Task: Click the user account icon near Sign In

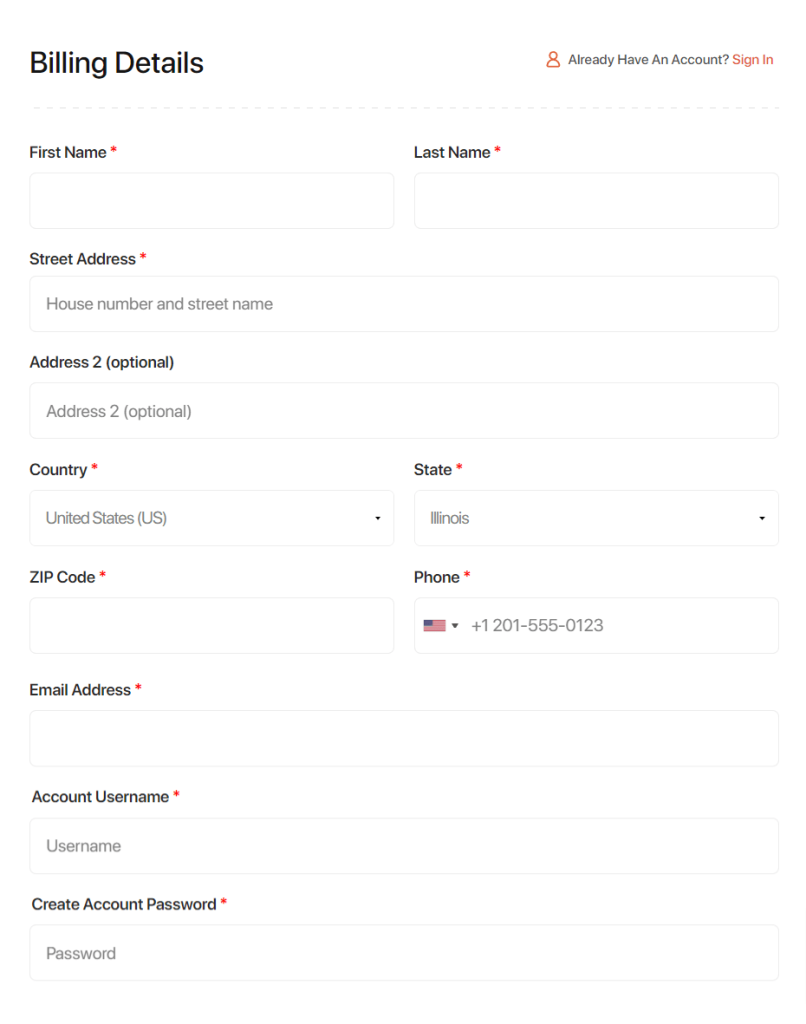Action: [553, 59]
